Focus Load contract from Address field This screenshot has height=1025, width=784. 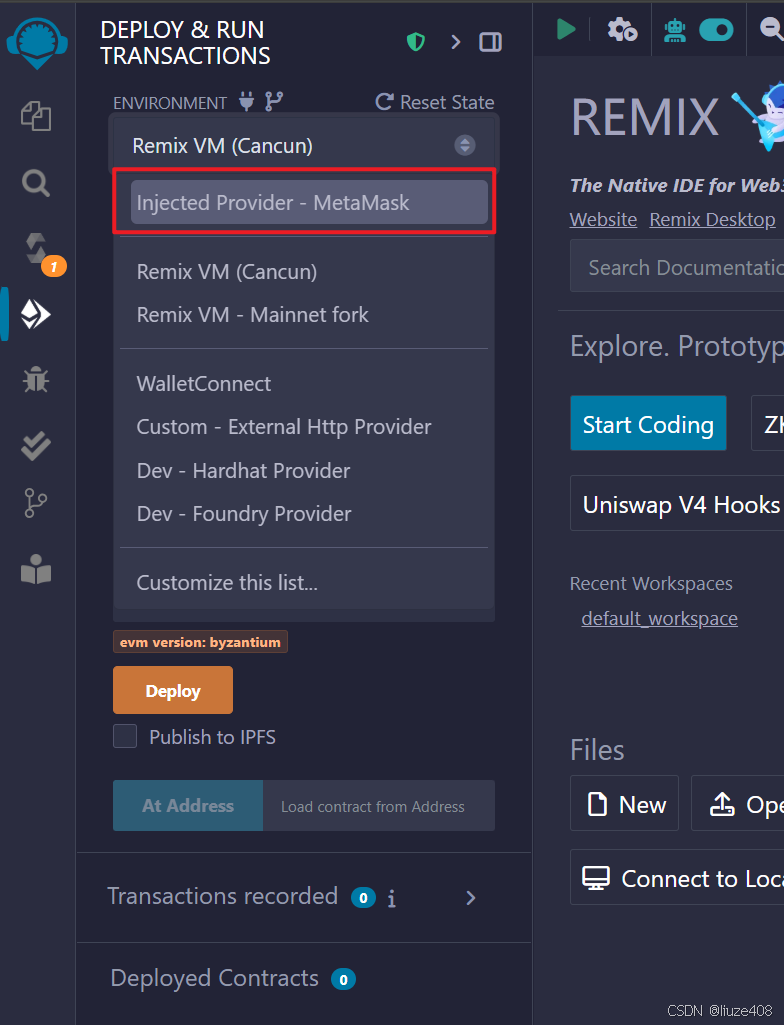pos(379,805)
